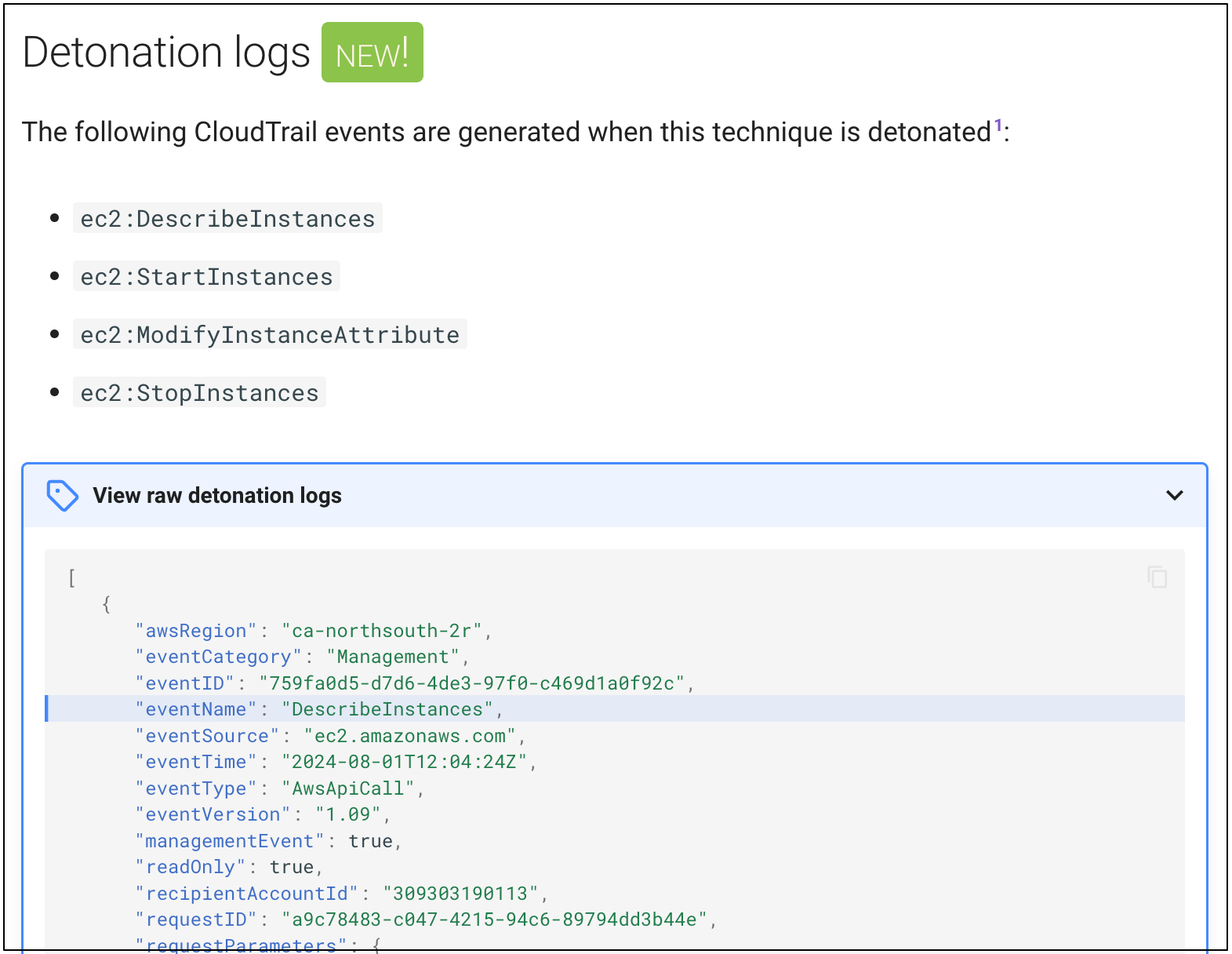Collapse the raw detonation logs chevron
1232x954 pixels.
click(1174, 496)
